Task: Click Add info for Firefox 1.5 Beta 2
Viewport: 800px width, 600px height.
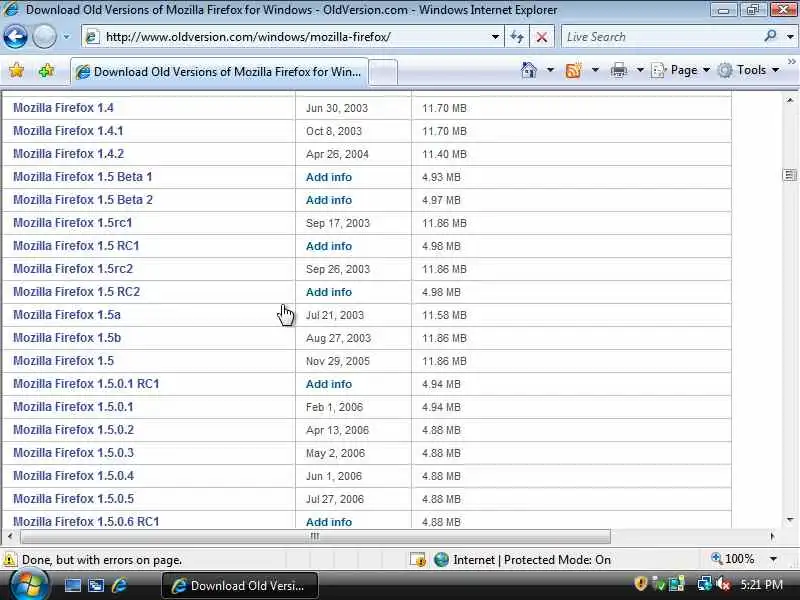Action: [x=329, y=200]
